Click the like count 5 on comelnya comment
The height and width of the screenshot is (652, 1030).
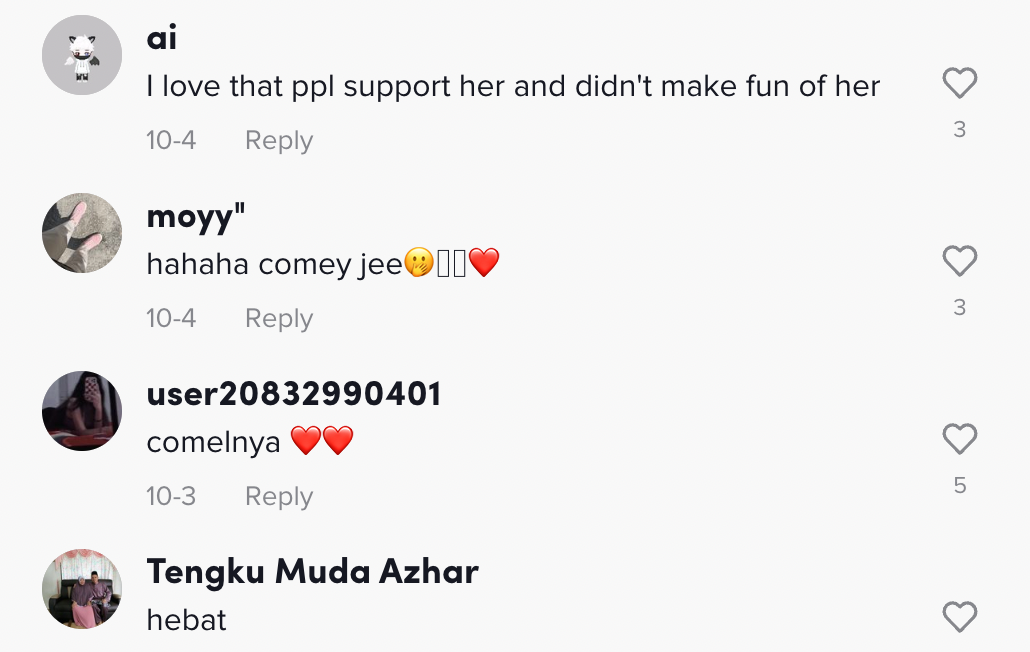point(960,485)
